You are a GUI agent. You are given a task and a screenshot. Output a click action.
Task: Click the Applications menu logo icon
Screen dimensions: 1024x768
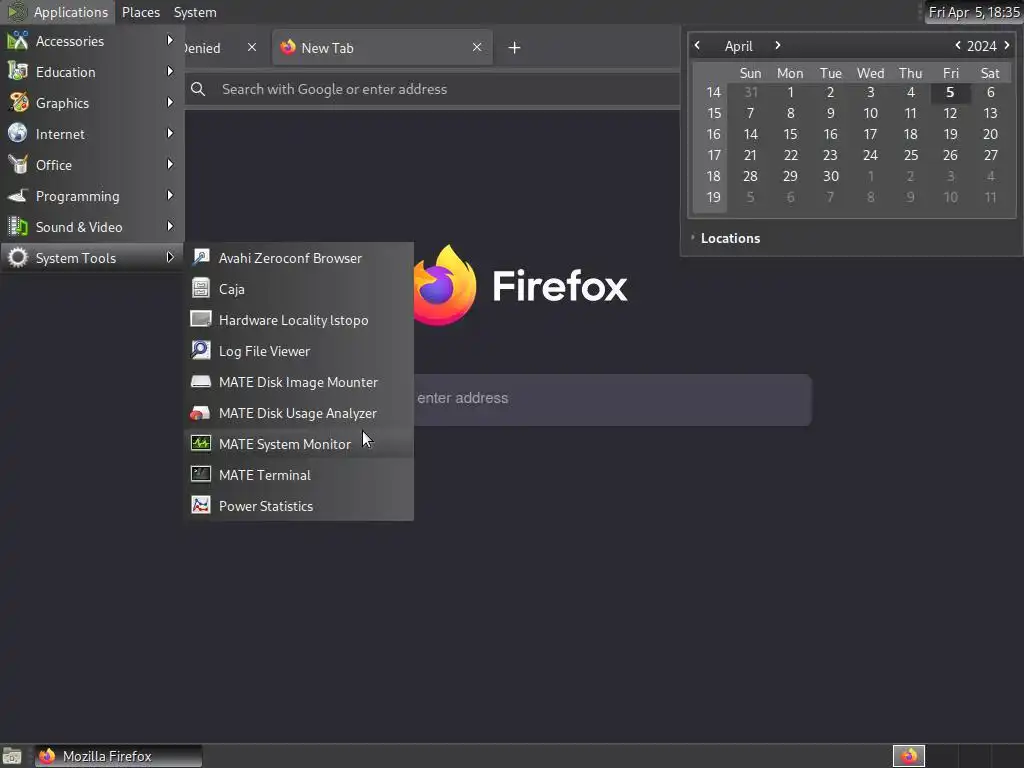(16, 12)
